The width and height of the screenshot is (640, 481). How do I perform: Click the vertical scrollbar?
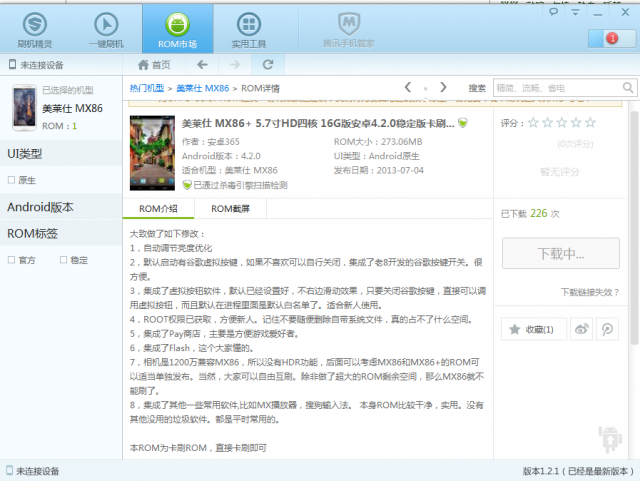click(x=634, y=229)
